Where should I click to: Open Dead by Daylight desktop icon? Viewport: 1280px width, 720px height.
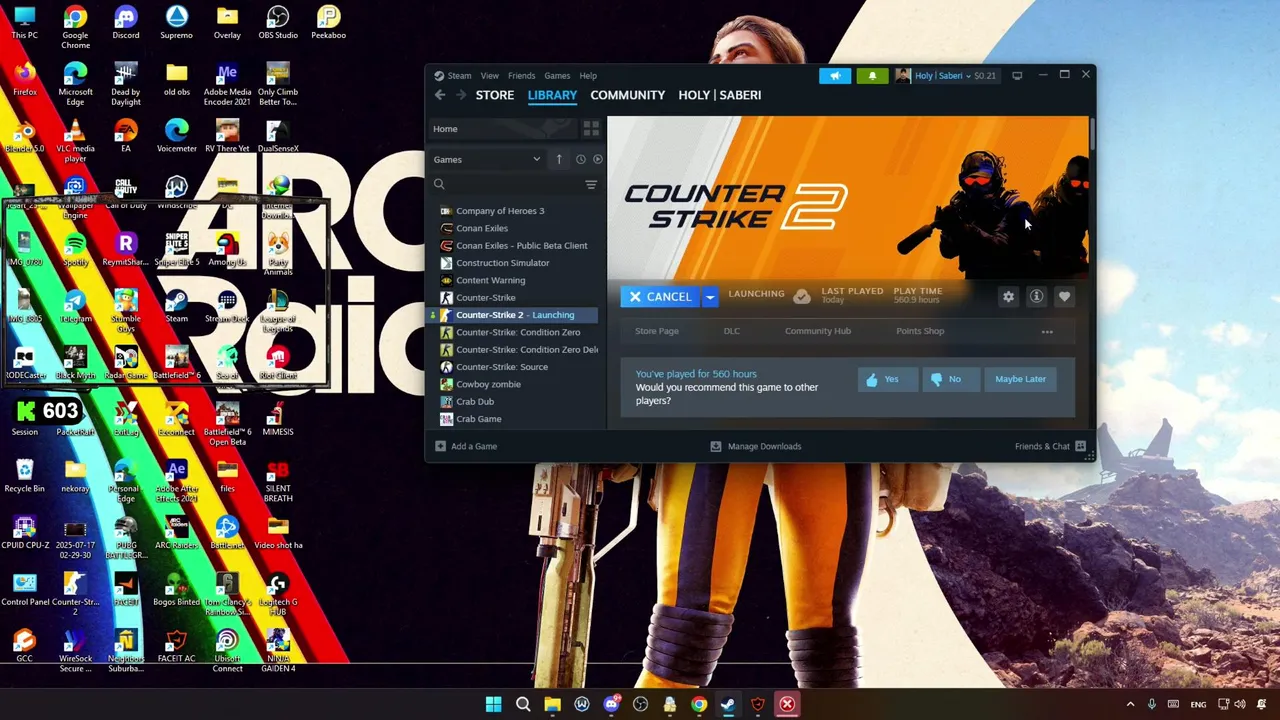click(126, 84)
